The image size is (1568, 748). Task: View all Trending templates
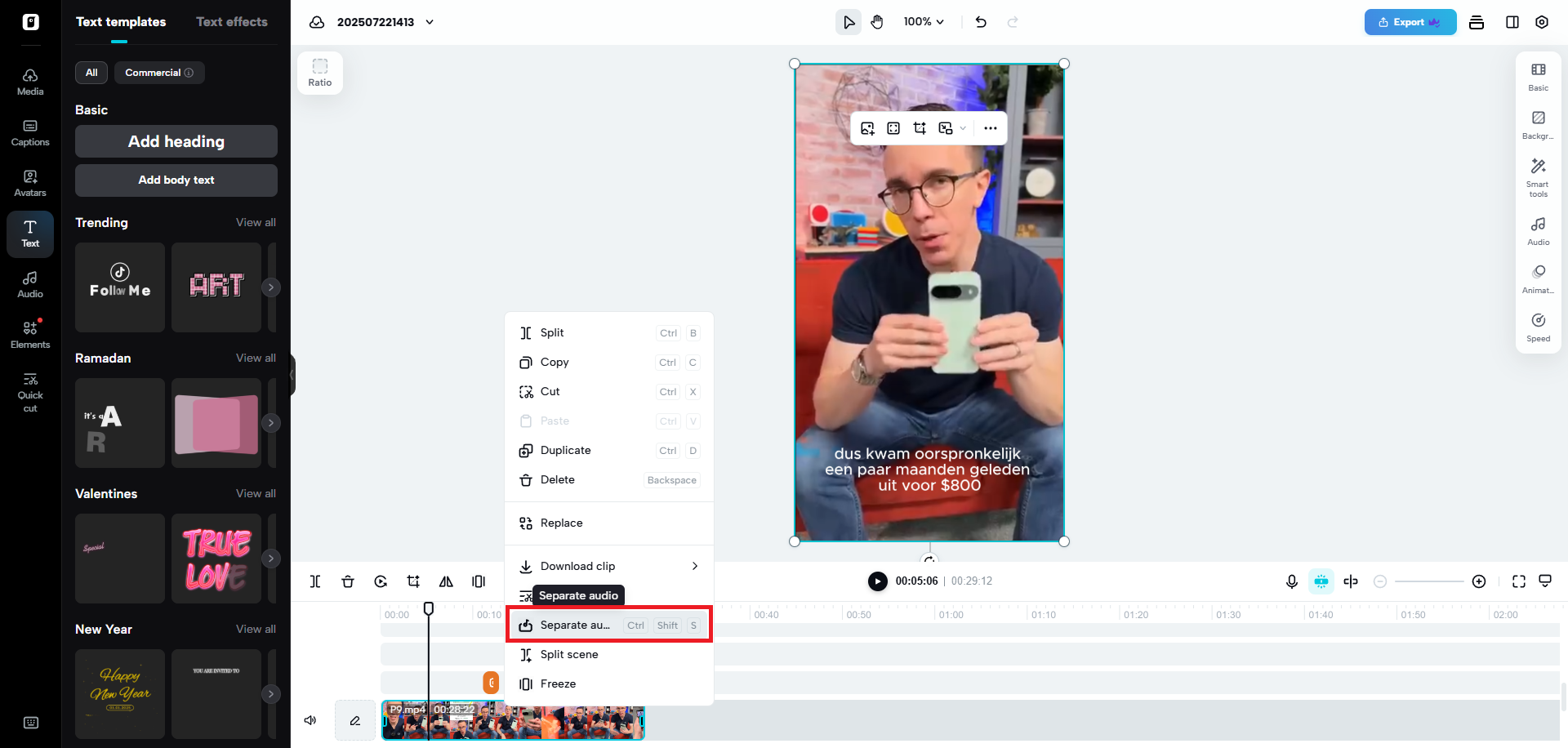tap(256, 223)
